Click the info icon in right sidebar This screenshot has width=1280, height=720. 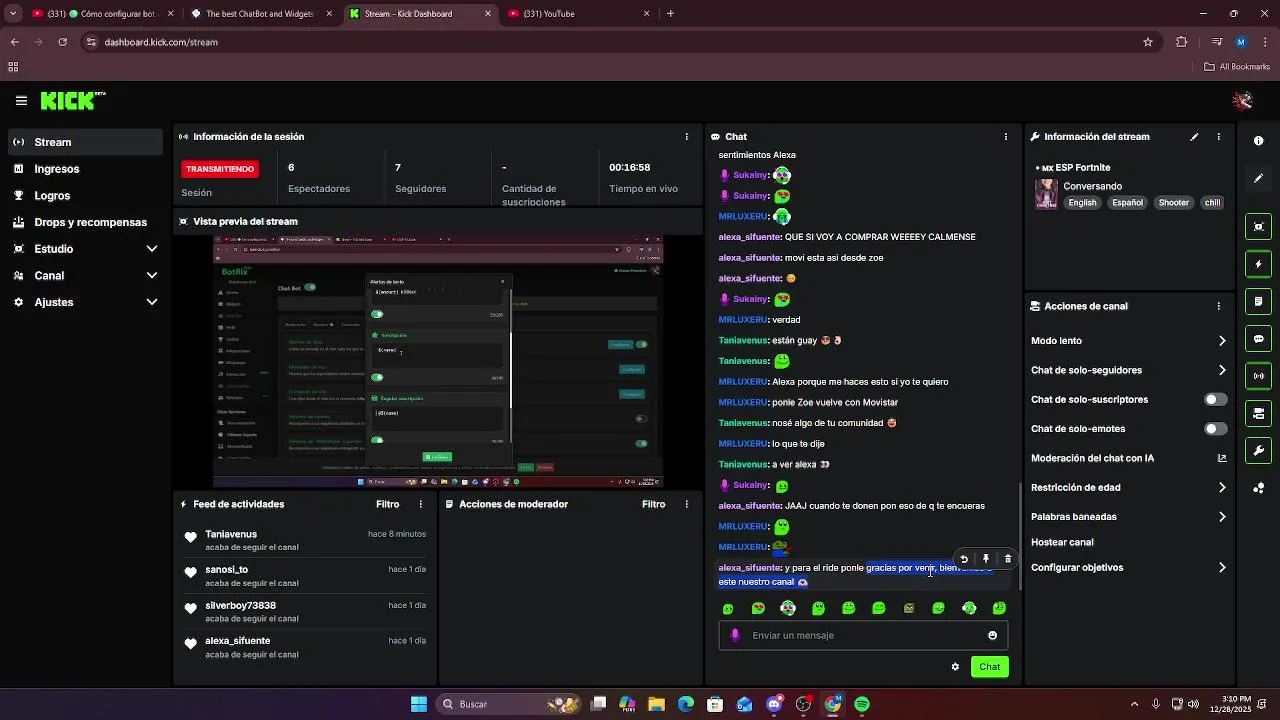[1259, 141]
